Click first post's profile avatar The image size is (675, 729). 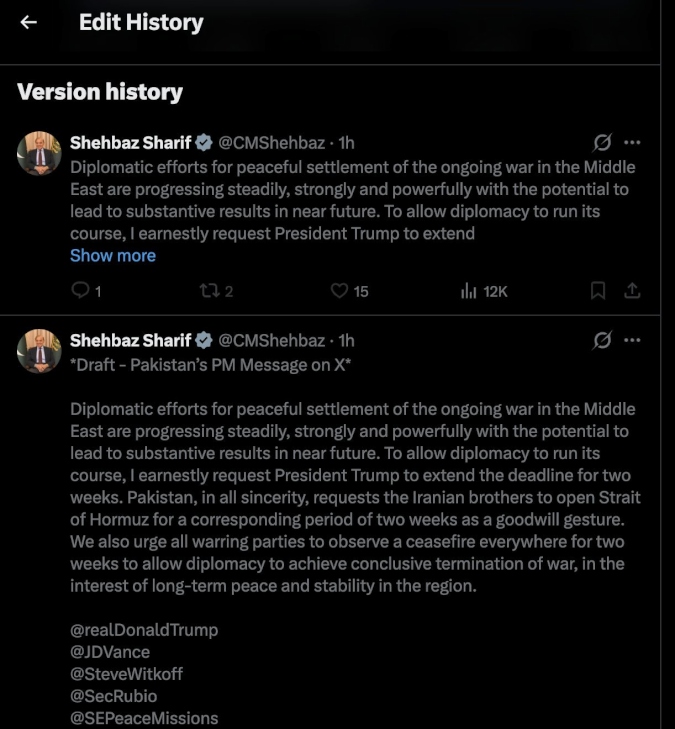tap(40, 152)
